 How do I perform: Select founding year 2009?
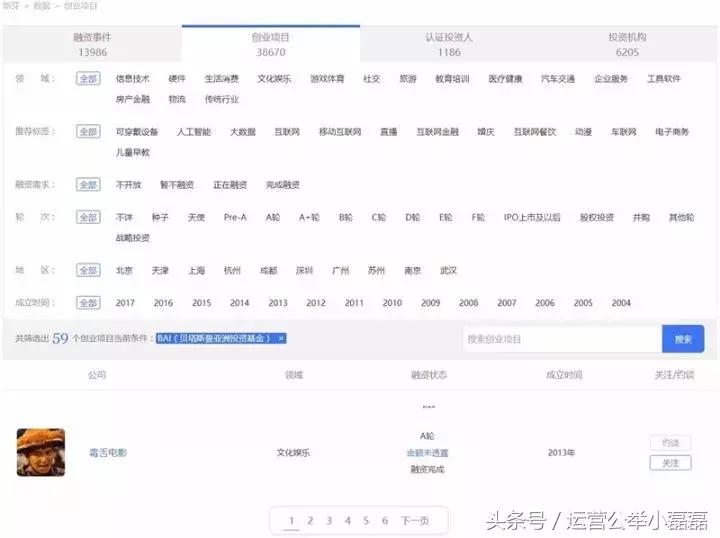coord(430,303)
